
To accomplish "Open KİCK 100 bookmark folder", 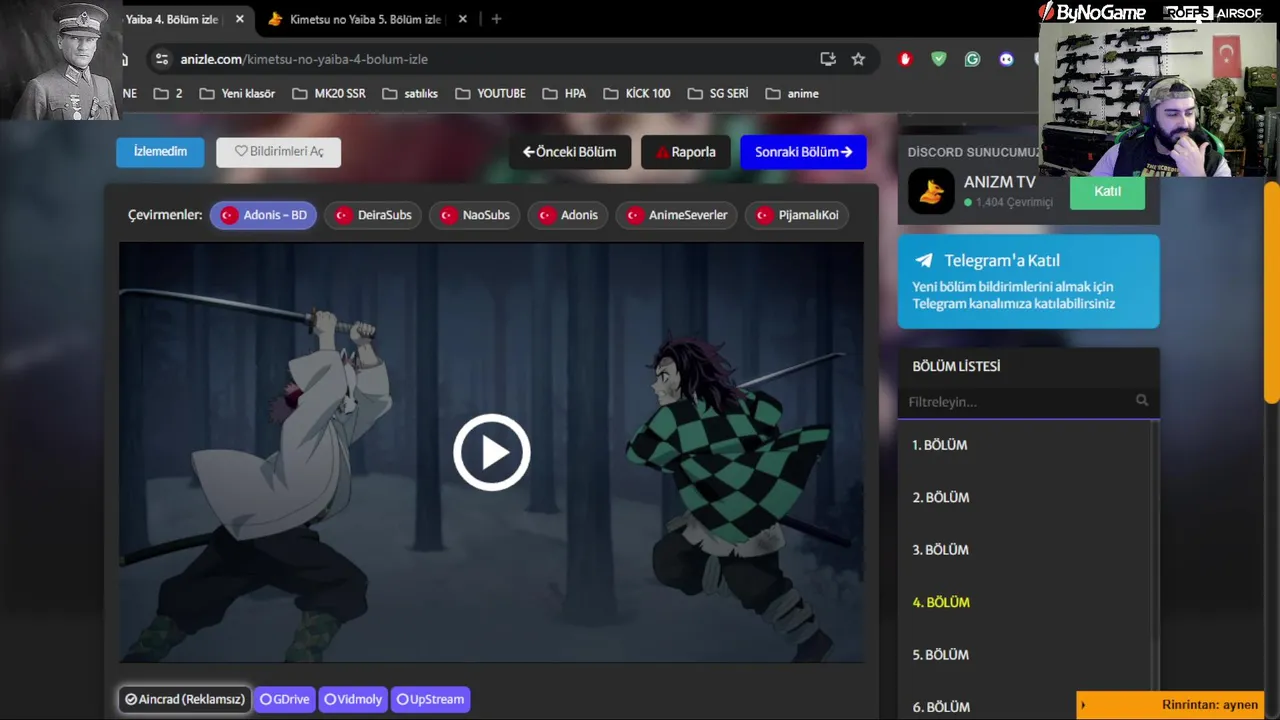I will click(x=637, y=93).
